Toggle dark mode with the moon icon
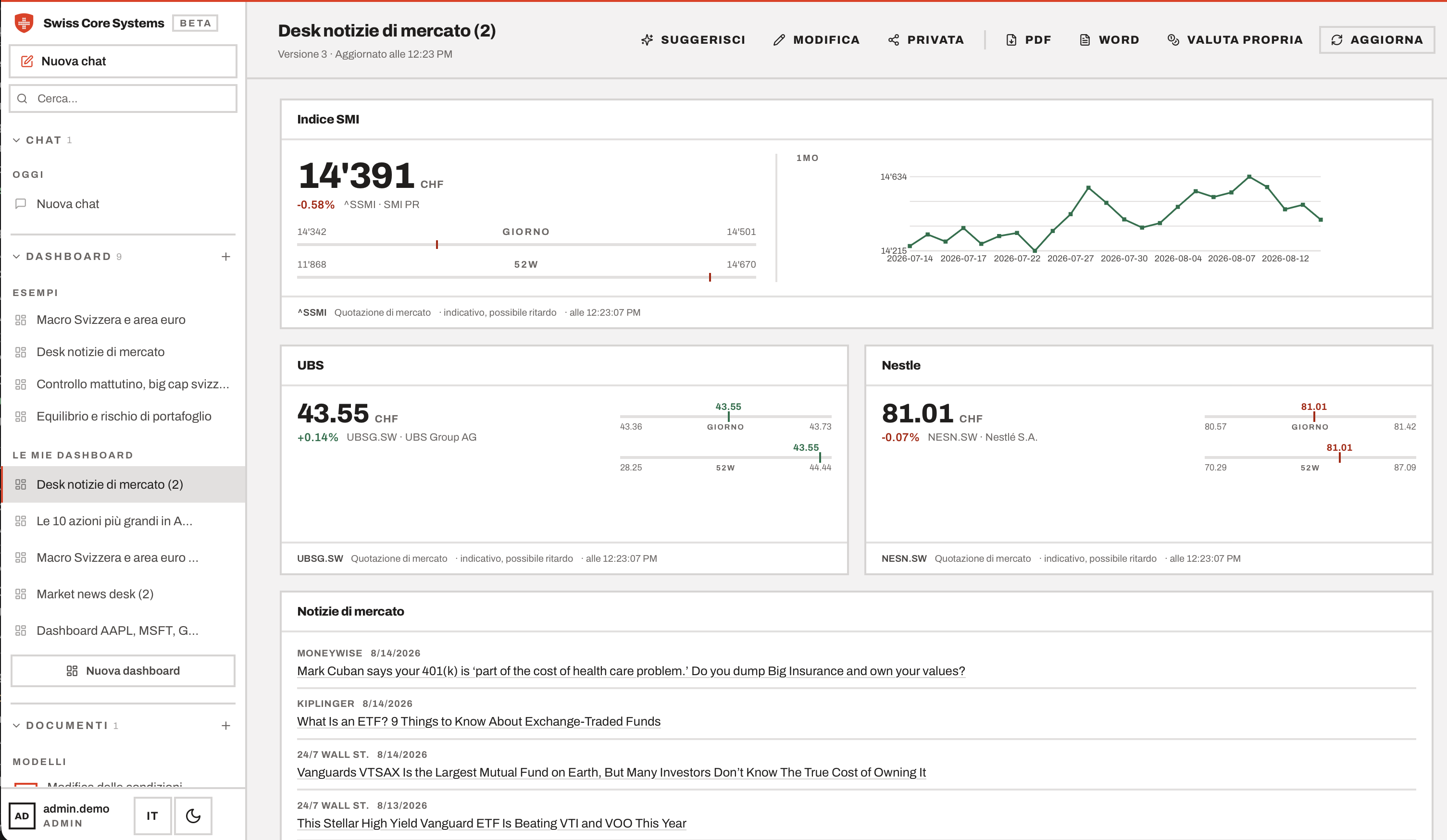Viewport: 1447px width, 840px height. click(193, 816)
